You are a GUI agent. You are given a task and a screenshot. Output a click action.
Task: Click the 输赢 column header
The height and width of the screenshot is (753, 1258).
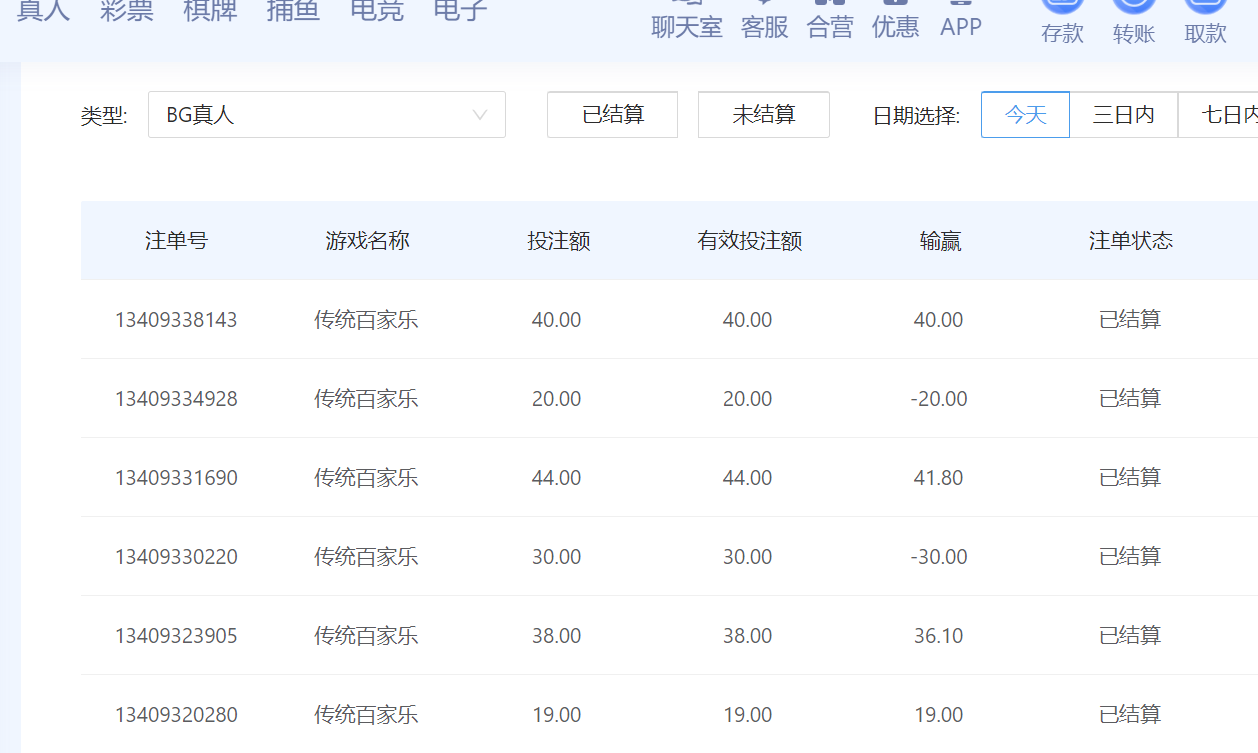940,241
